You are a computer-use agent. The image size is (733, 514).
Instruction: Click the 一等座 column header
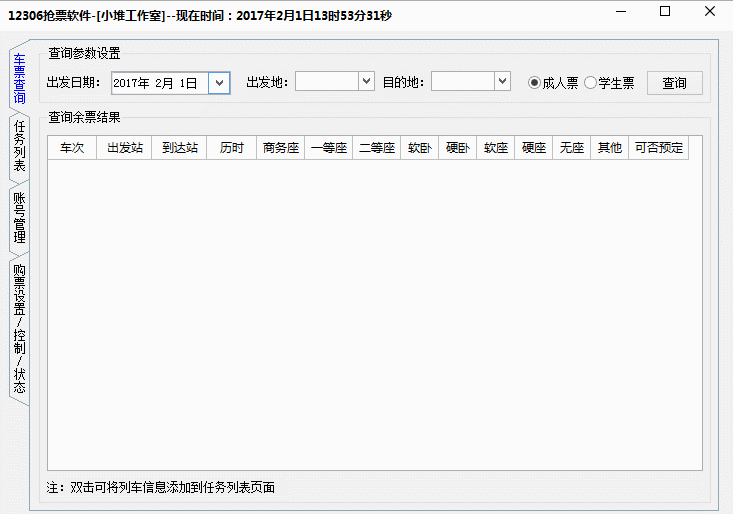[329, 148]
